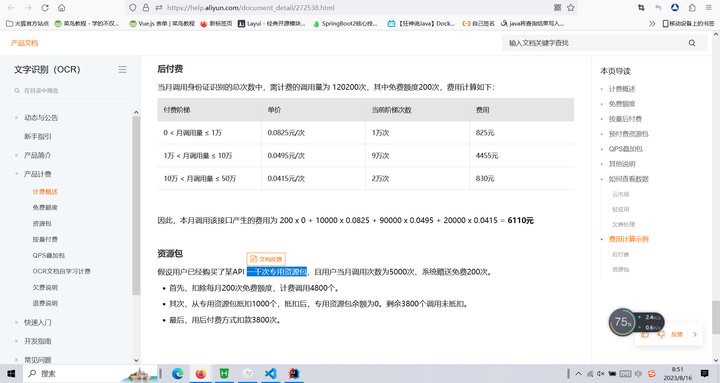The height and width of the screenshot is (383, 720).
Task: Select QPS叠加包 in the left sidebar
Action: pyautogui.click(x=49, y=255)
